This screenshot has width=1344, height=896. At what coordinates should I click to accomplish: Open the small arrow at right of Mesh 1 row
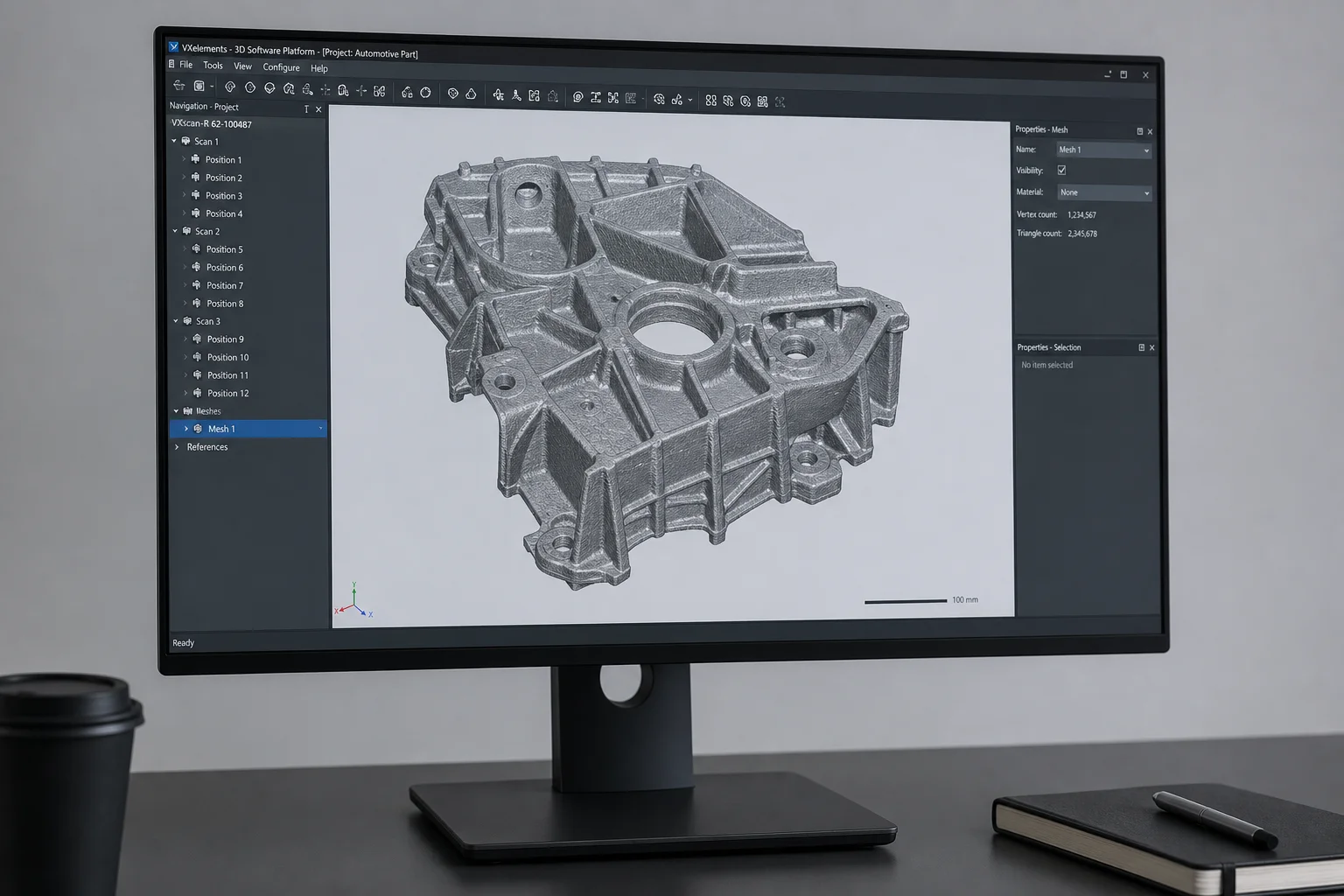(x=320, y=429)
